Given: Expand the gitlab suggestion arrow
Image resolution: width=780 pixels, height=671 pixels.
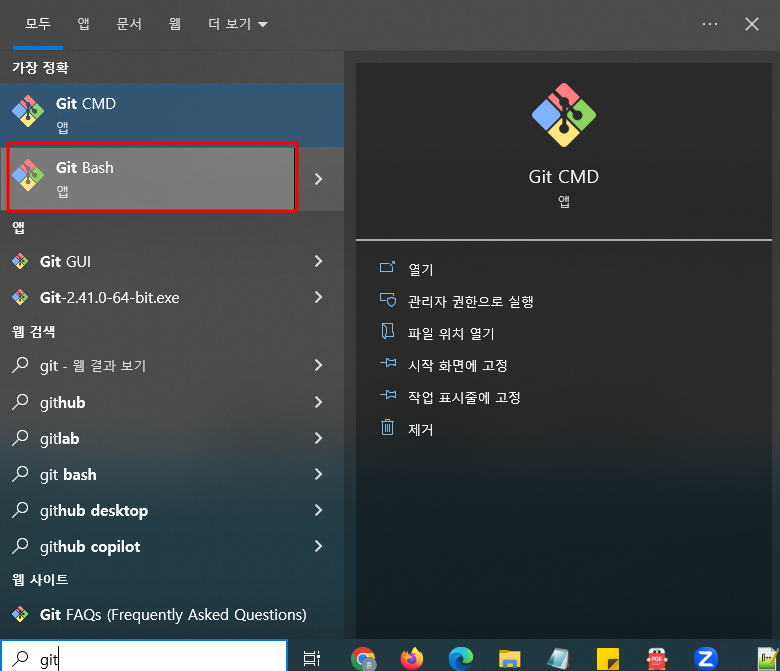Looking at the screenshot, I should tap(319, 438).
